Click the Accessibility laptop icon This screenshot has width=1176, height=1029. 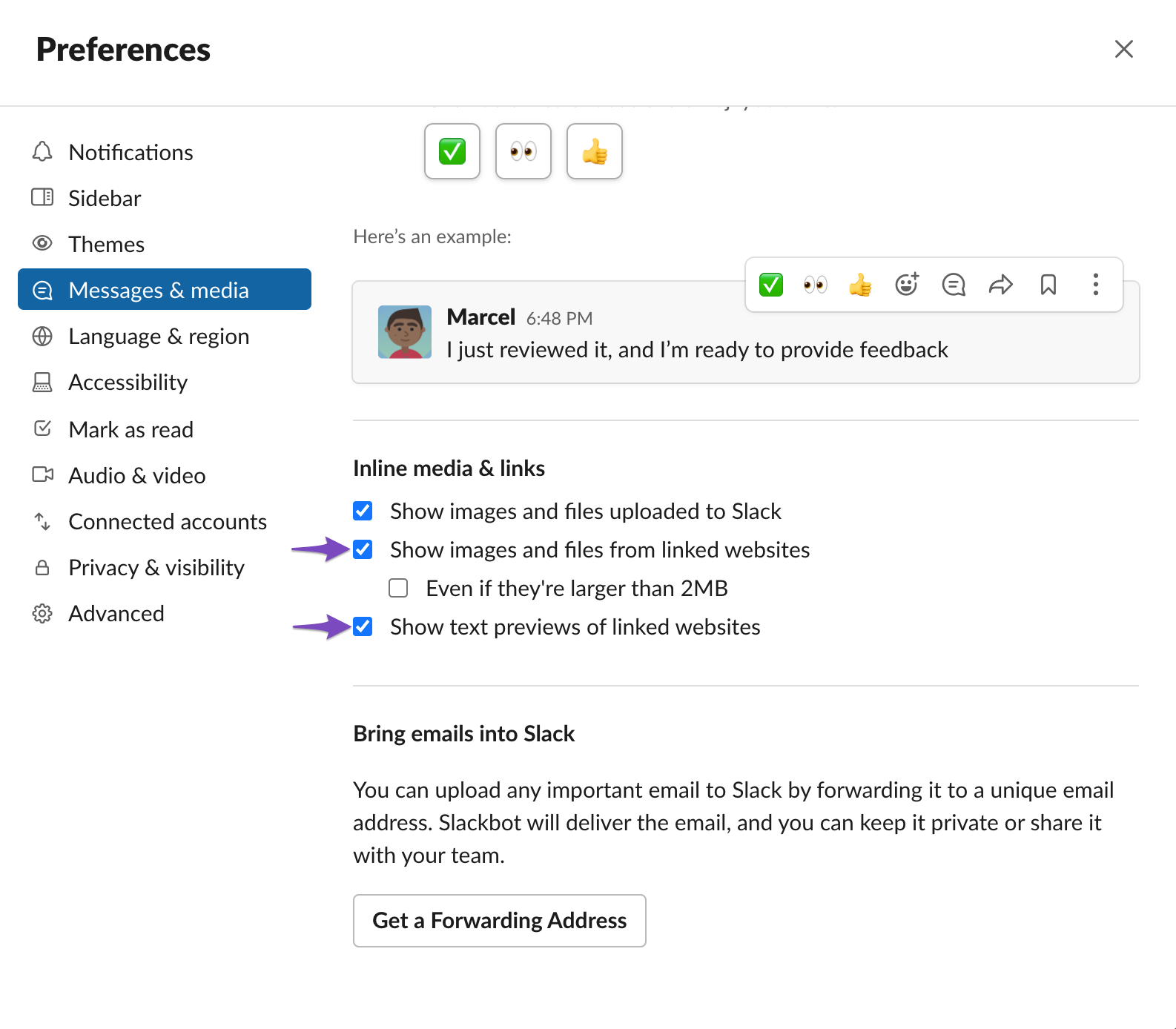click(42, 382)
